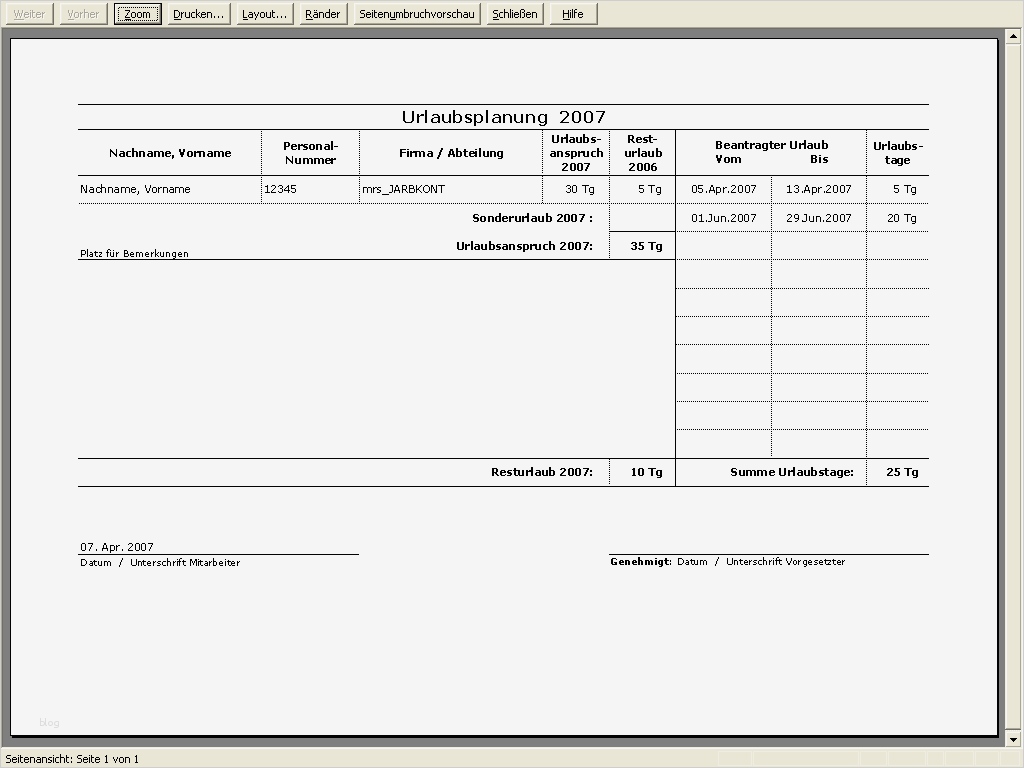Click the Resturlaub 2007: label
The height and width of the screenshot is (768, 1024).
[542, 472]
